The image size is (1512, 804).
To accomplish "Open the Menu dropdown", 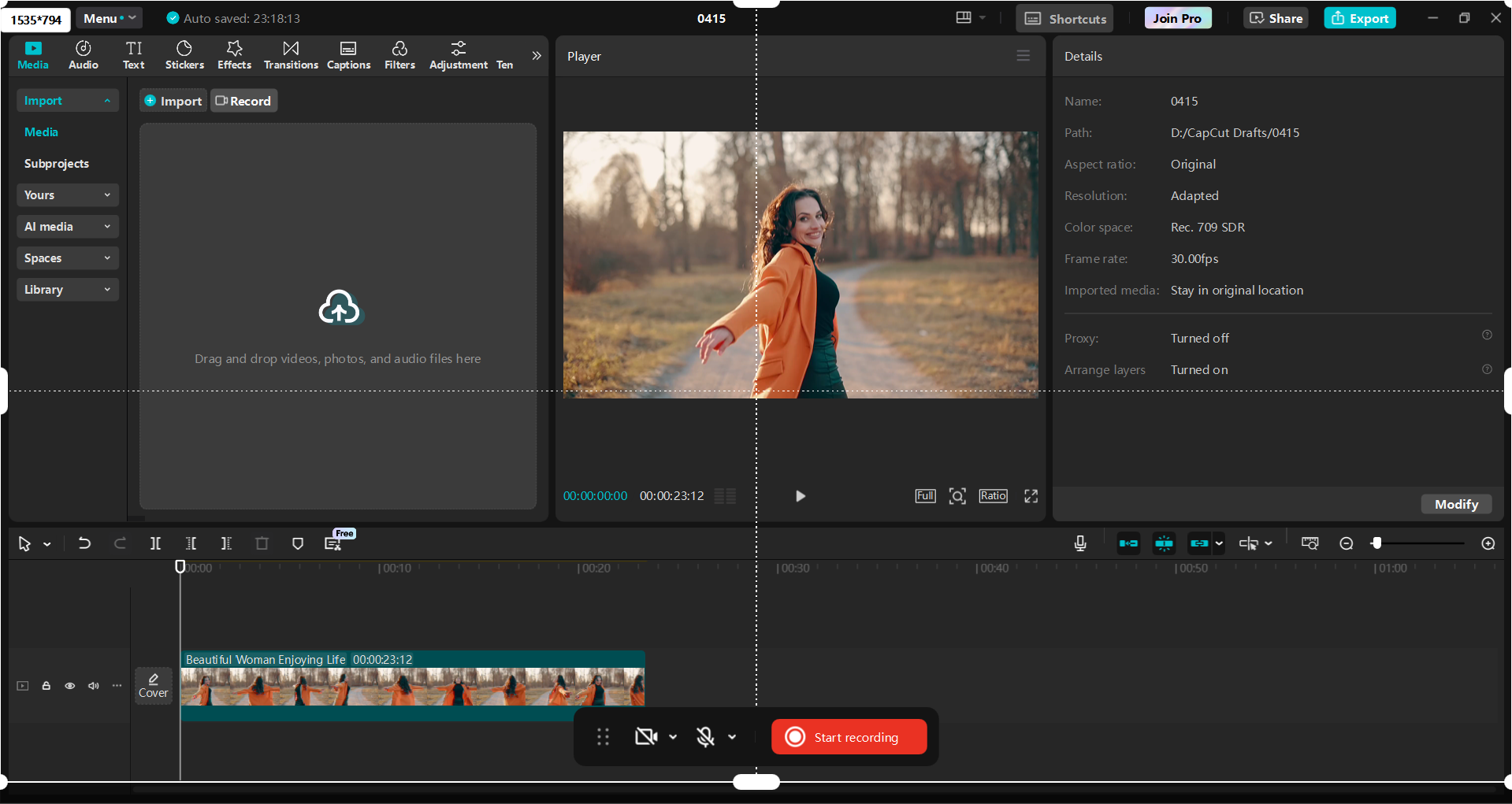I will tap(109, 17).
